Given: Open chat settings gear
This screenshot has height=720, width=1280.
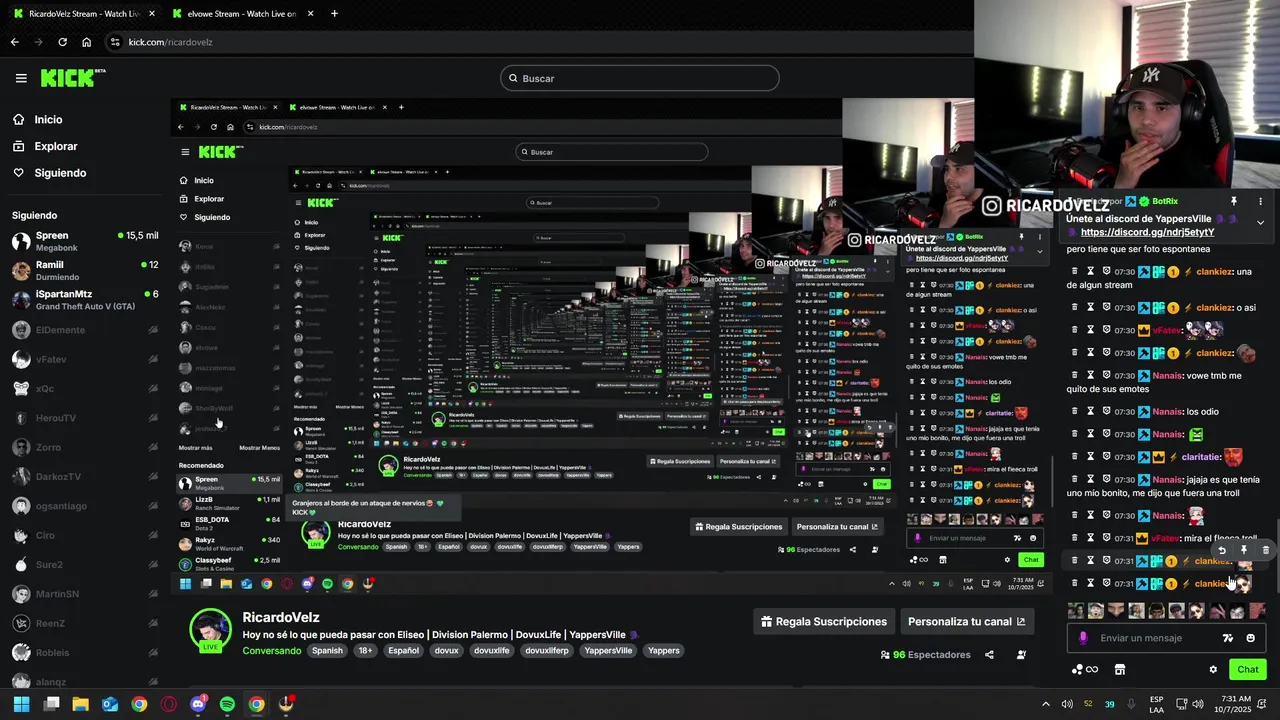Looking at the screenshot, I should click(x=1213, y=670).
